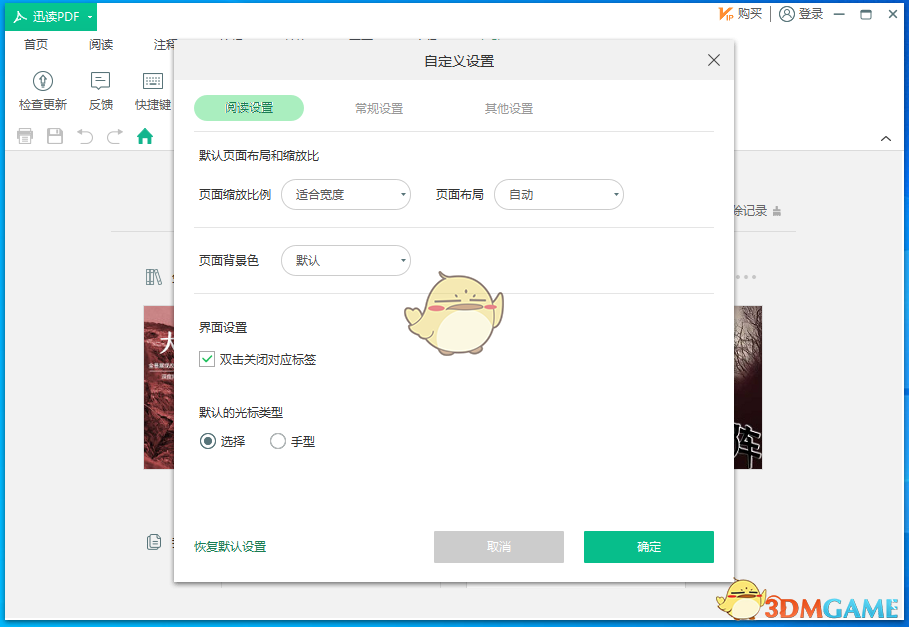The width and height of the screenshot is (909, 627).
Task: Select the 手型 hand cursor radio button
Action: 276,440
